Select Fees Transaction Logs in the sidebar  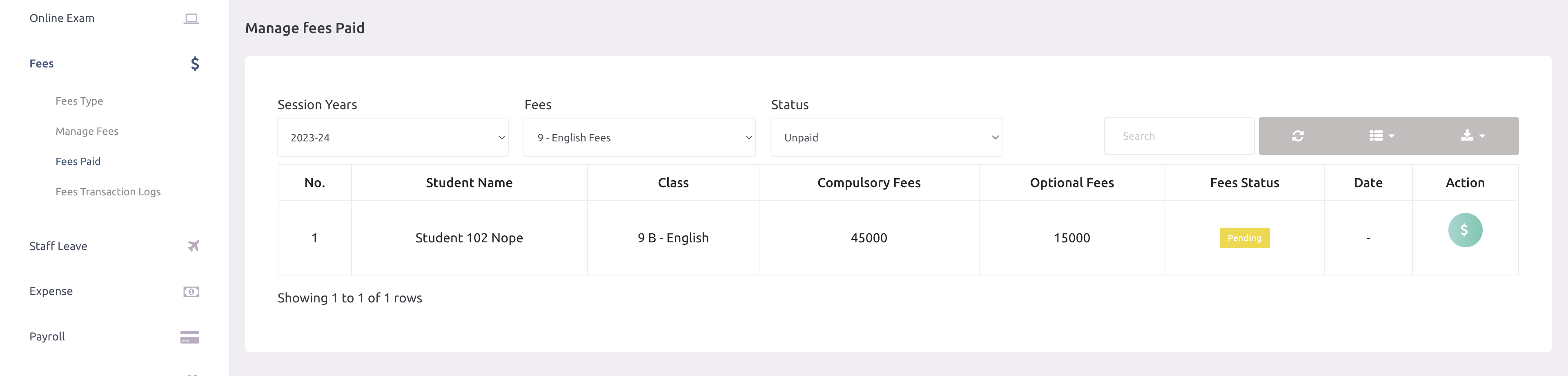point(108,191)
